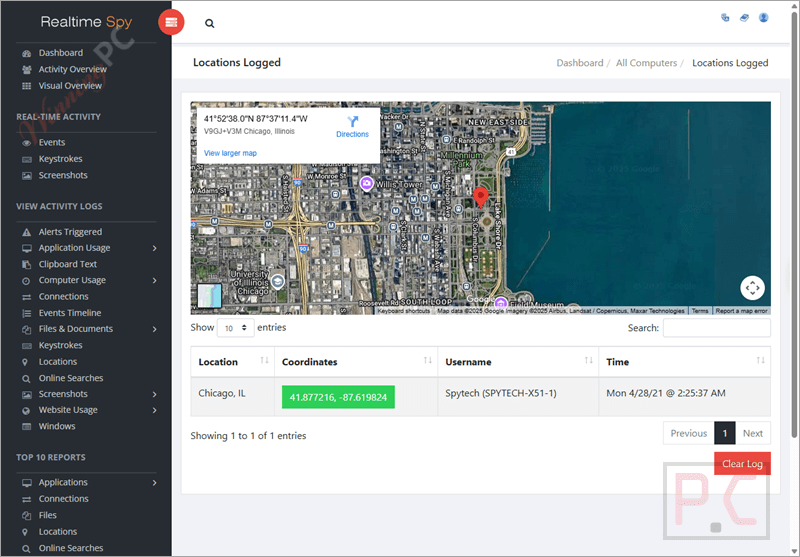Click the Windows icon in sidebar
The image size is (800, 557).
click(x=27, y=426)
